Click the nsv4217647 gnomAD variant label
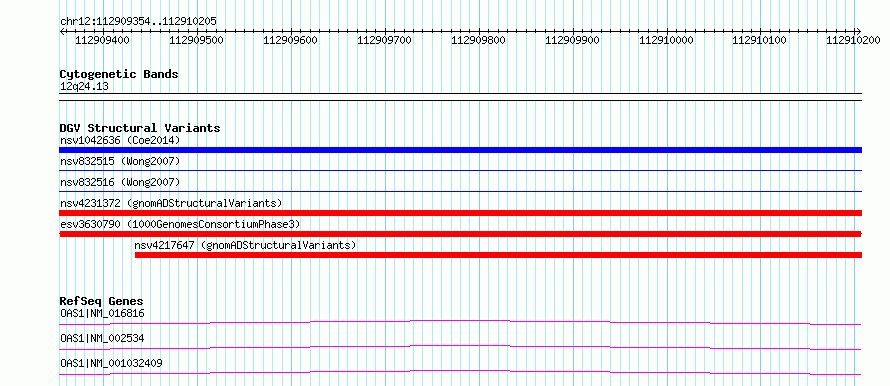The image size is (890, 386). [245, 245]
